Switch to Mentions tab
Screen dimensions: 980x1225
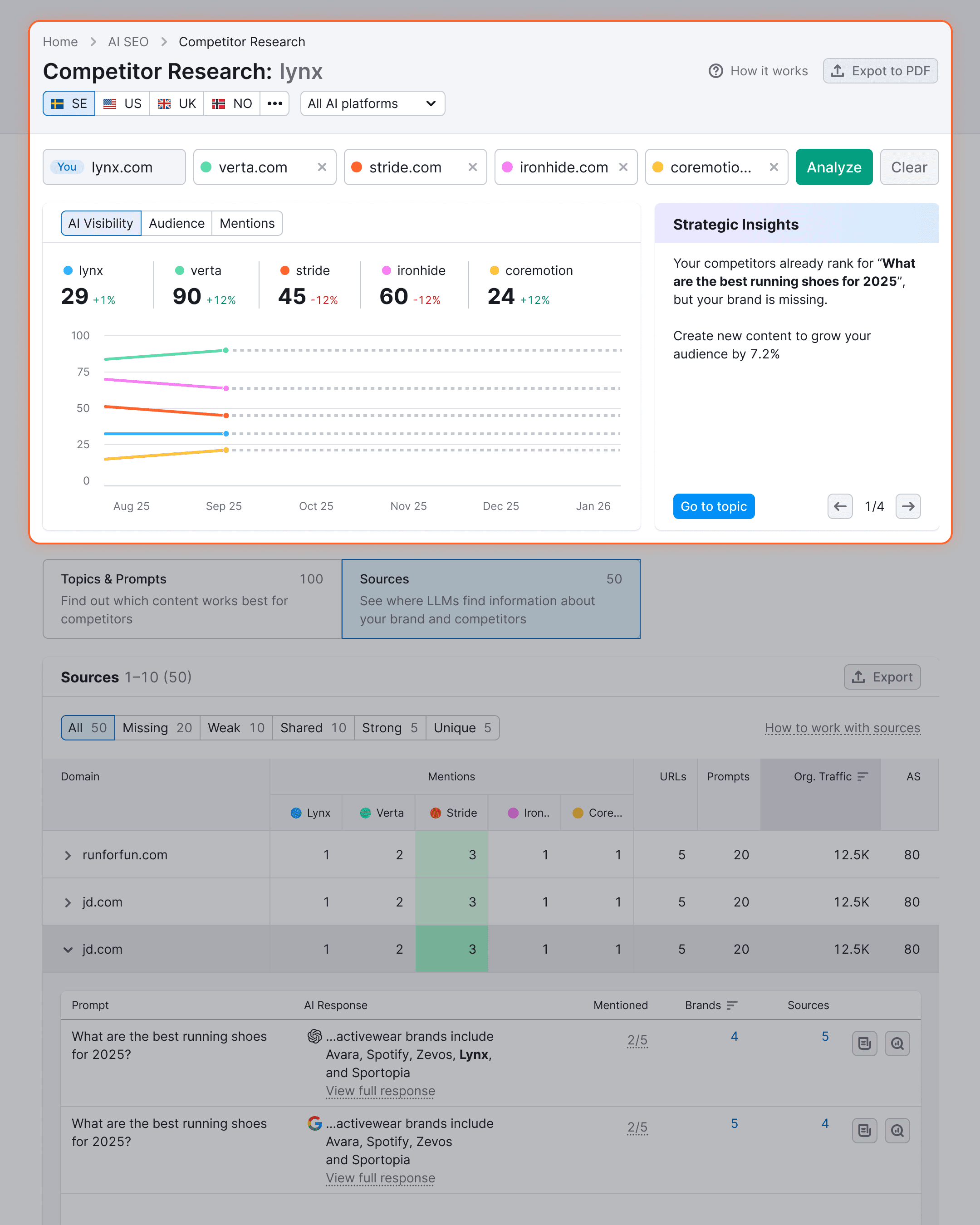point(247,223)
